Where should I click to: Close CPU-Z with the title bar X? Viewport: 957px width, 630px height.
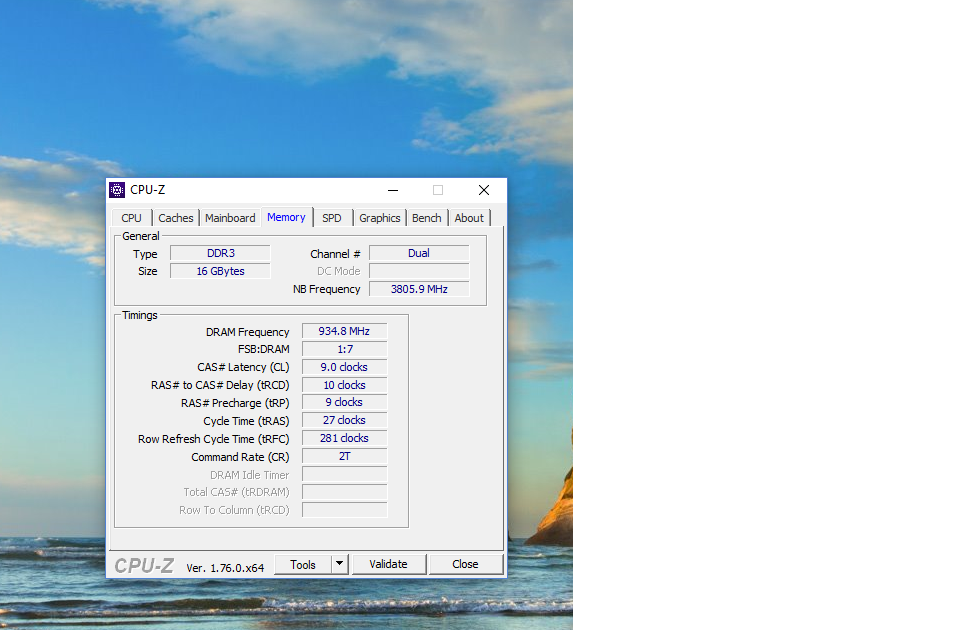(484, 190)
